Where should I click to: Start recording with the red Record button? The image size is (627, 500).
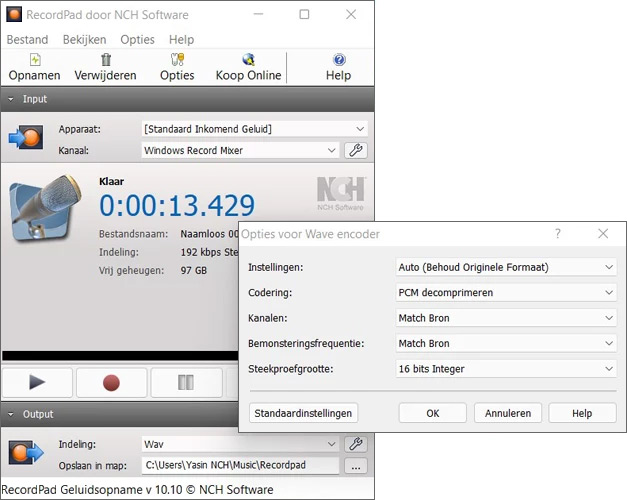coord(111,382)
